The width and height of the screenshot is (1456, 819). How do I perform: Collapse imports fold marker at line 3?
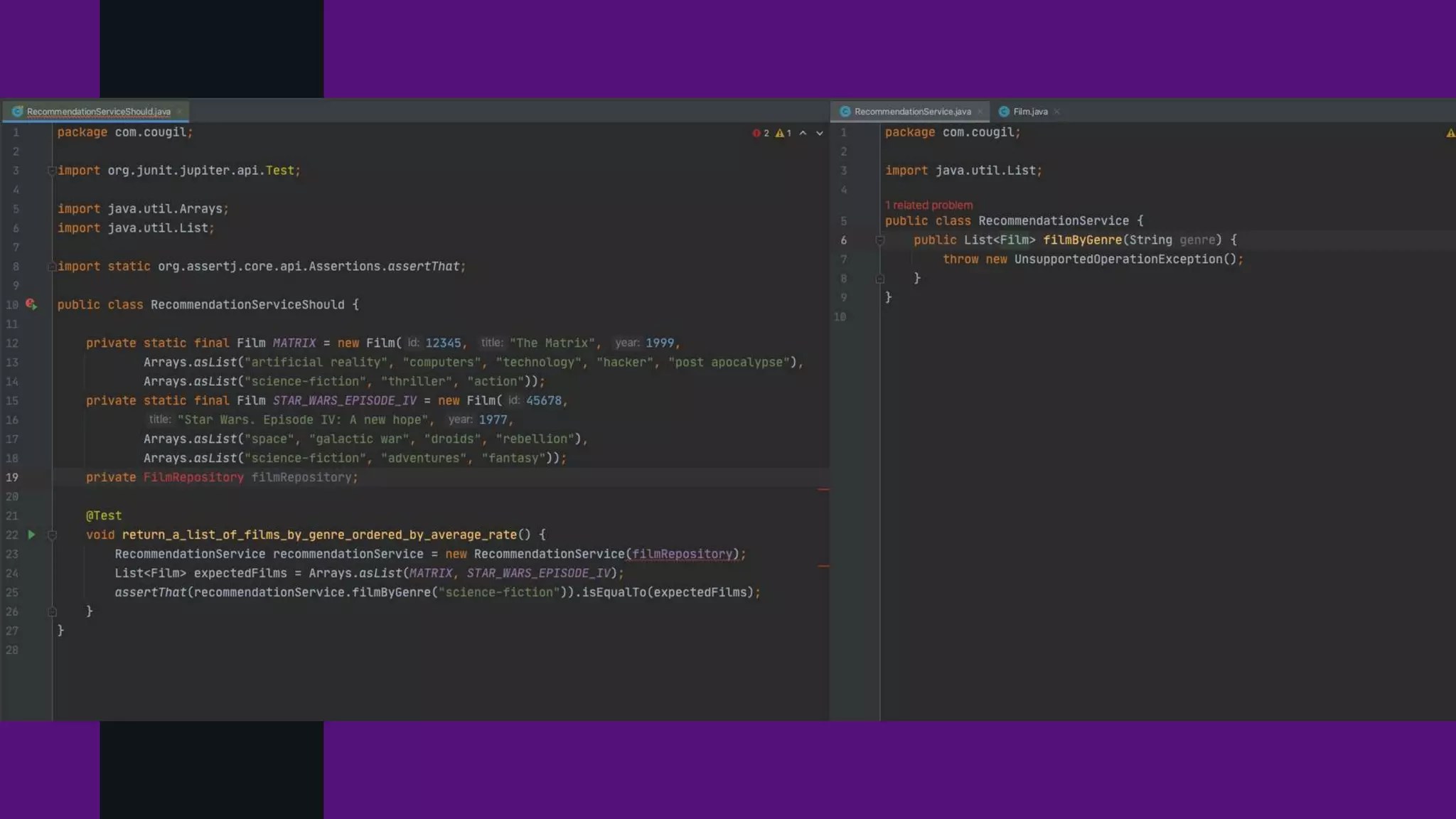[52, 171]
